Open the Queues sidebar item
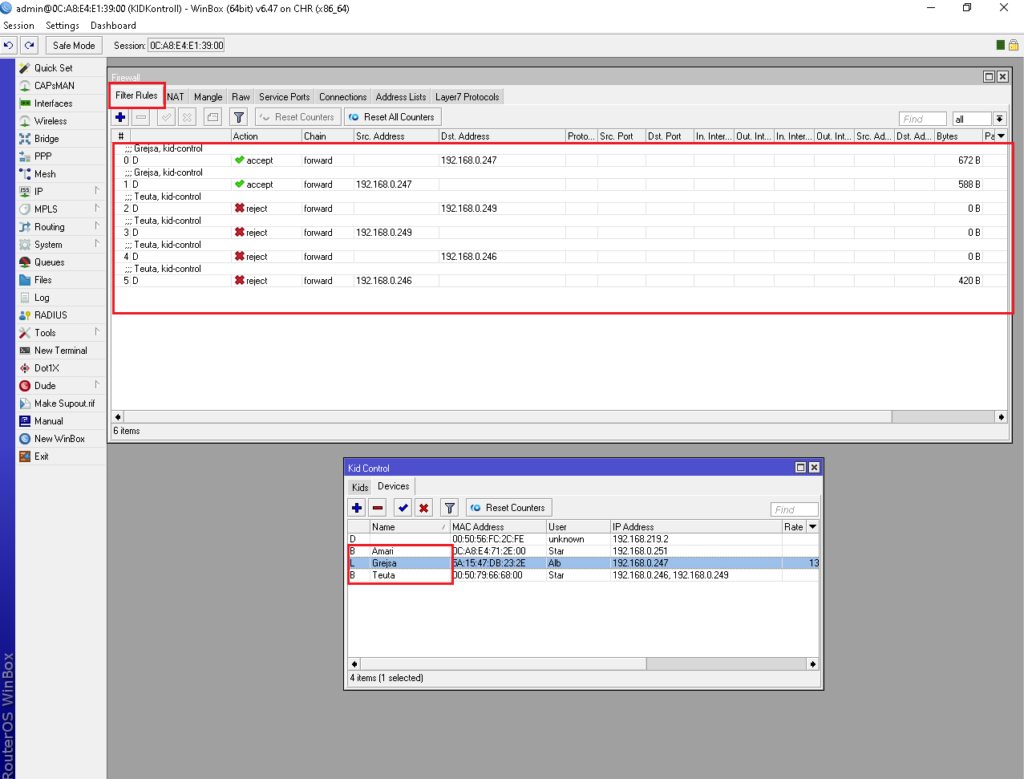This screenshot has width=1024, height=779. coord(49,262)
